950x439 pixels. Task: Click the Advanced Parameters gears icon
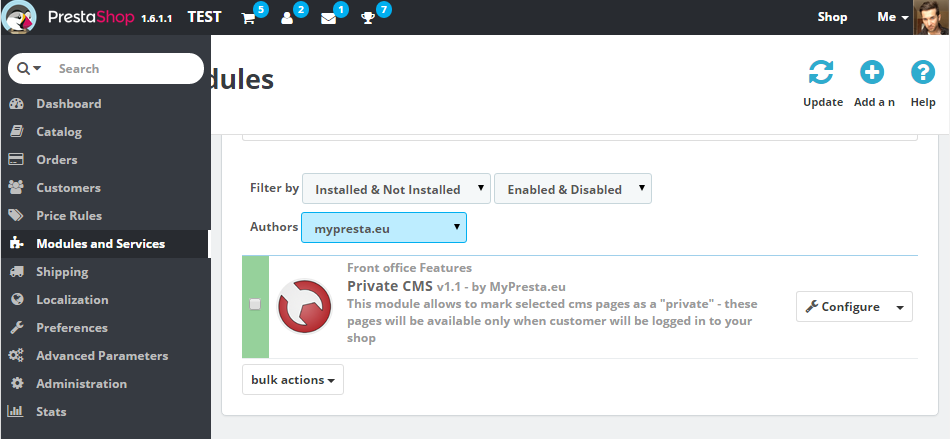[16, 355]
